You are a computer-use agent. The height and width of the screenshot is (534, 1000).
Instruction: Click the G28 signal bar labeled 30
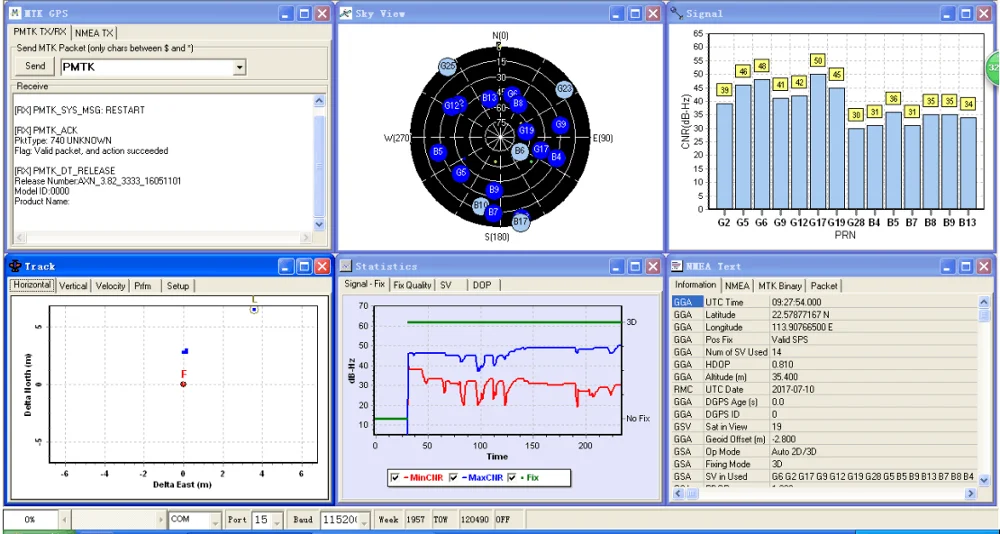(856, 168)
